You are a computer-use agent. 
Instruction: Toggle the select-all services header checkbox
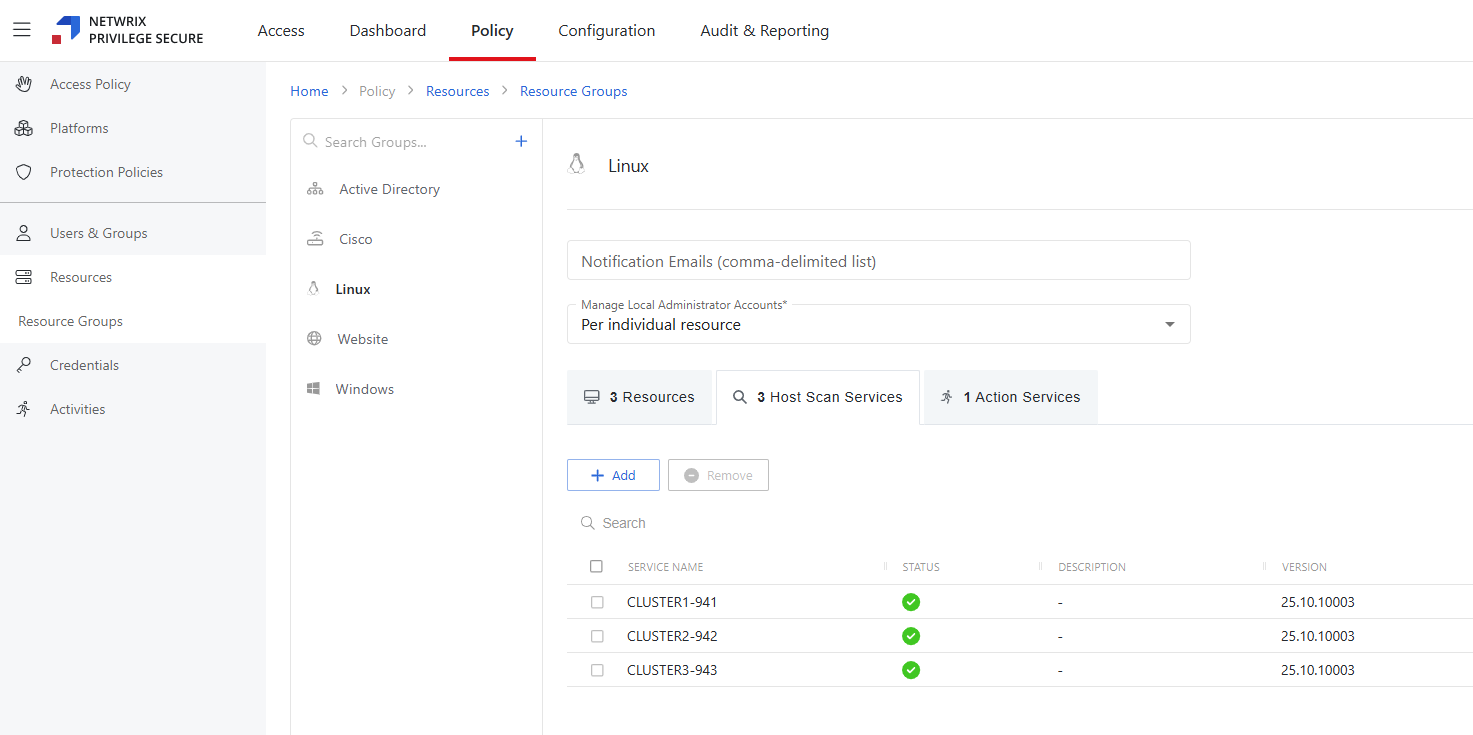point(597,566)
